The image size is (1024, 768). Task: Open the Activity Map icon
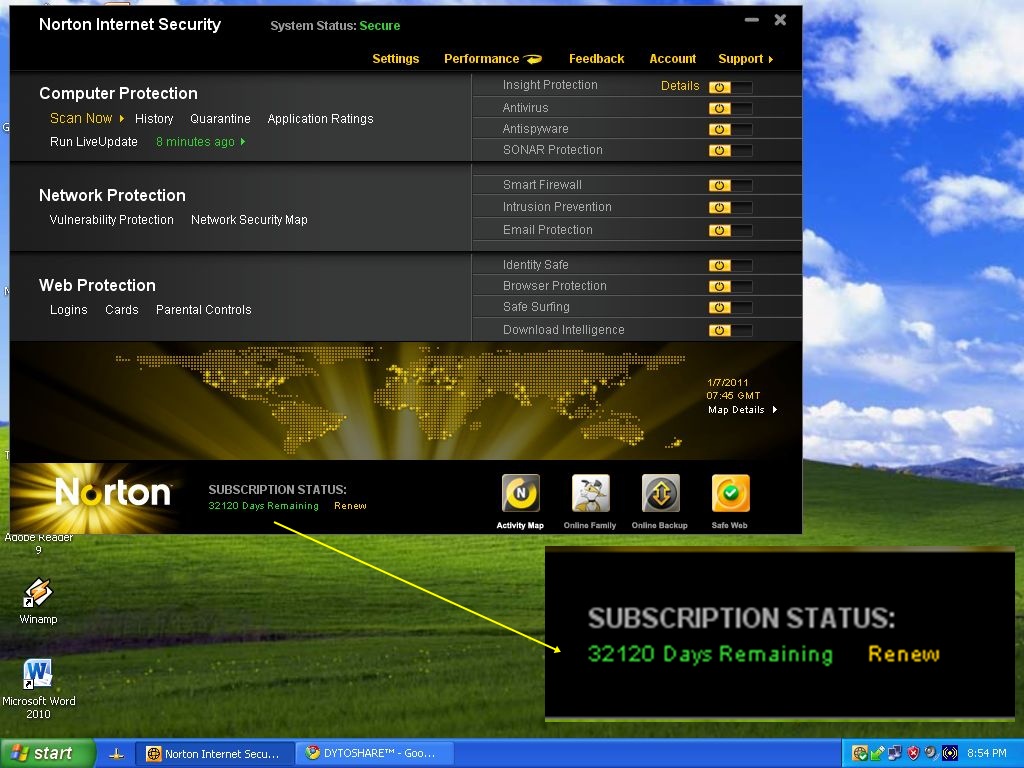520,490
